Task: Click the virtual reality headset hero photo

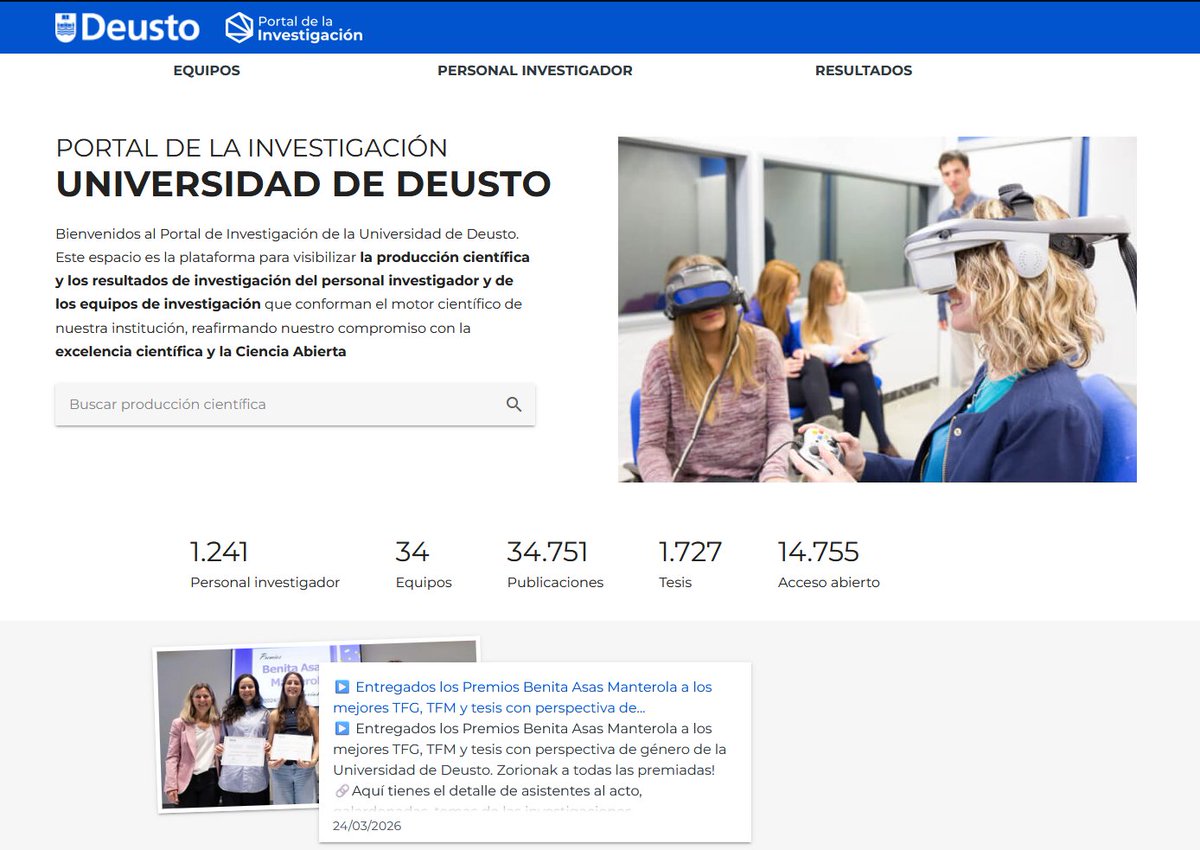Action: coord(877,309)
